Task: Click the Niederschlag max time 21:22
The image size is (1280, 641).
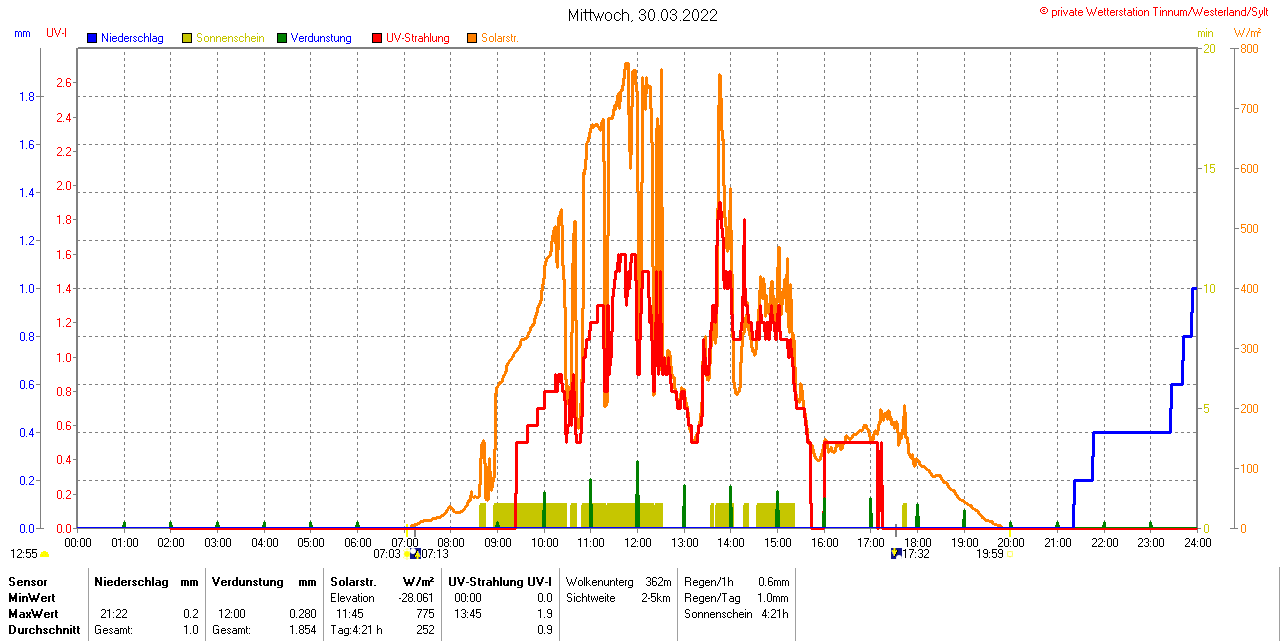Action: pyautogui.click(x=113, y=613)
